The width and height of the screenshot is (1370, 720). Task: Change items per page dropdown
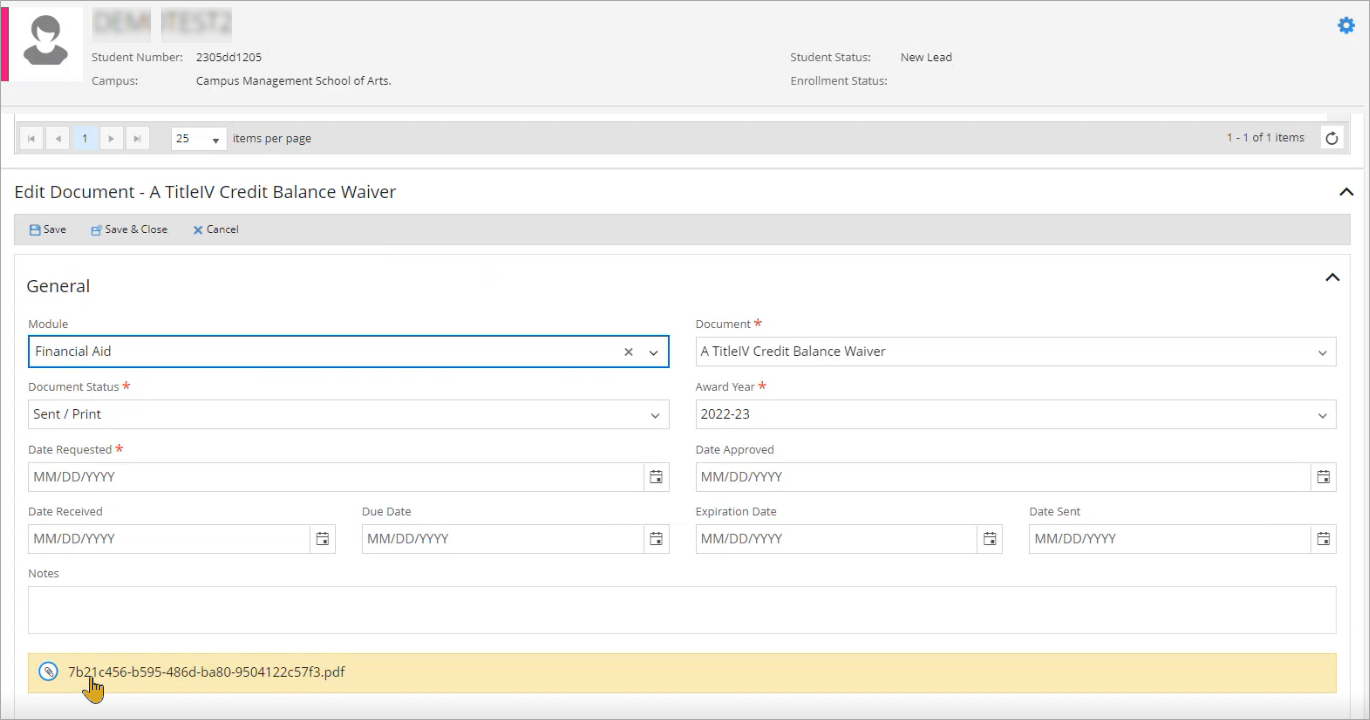199,139
